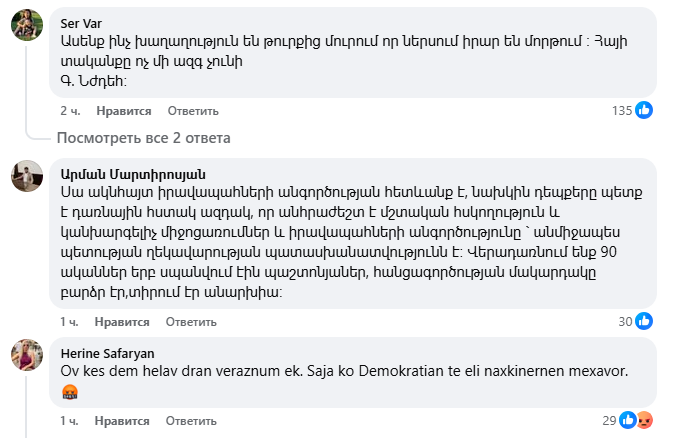697x438 pixels.
Task: Open Արման Մարտիրոսյան's profile picture
Action: 26,176
